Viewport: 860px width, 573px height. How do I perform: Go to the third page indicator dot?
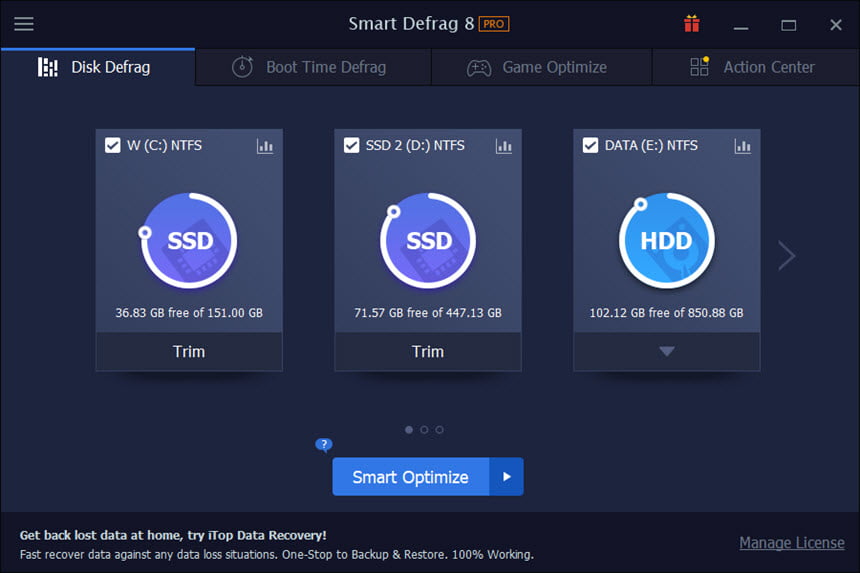click(x=439, y=430)
